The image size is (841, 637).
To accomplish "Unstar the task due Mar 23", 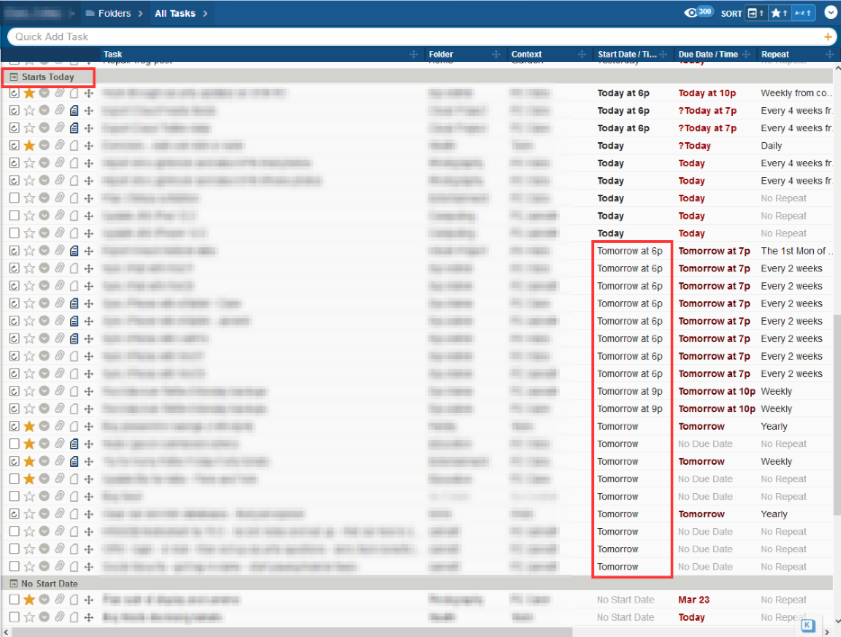I will point(29,600).
